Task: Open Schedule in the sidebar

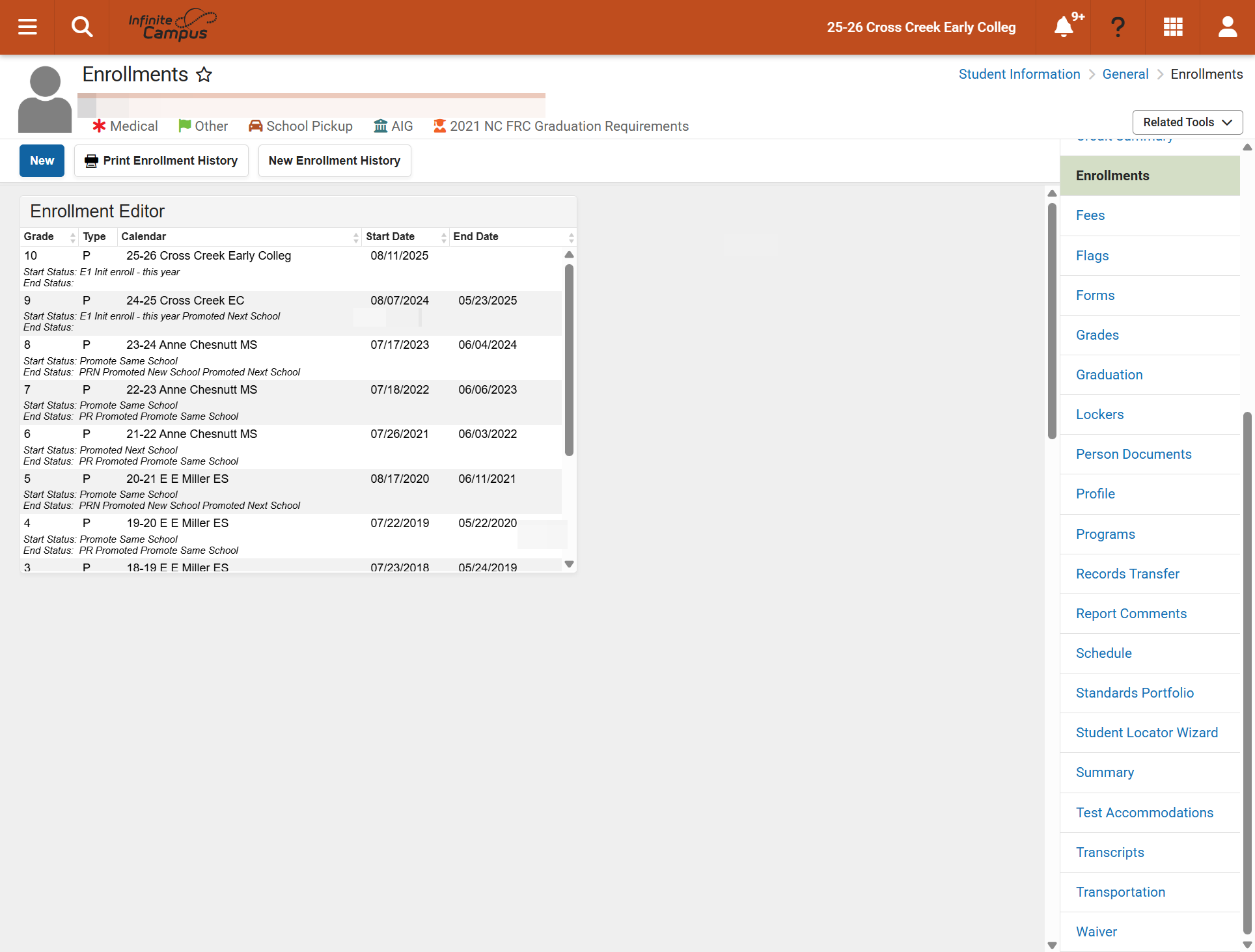Action: (1150, 653)
